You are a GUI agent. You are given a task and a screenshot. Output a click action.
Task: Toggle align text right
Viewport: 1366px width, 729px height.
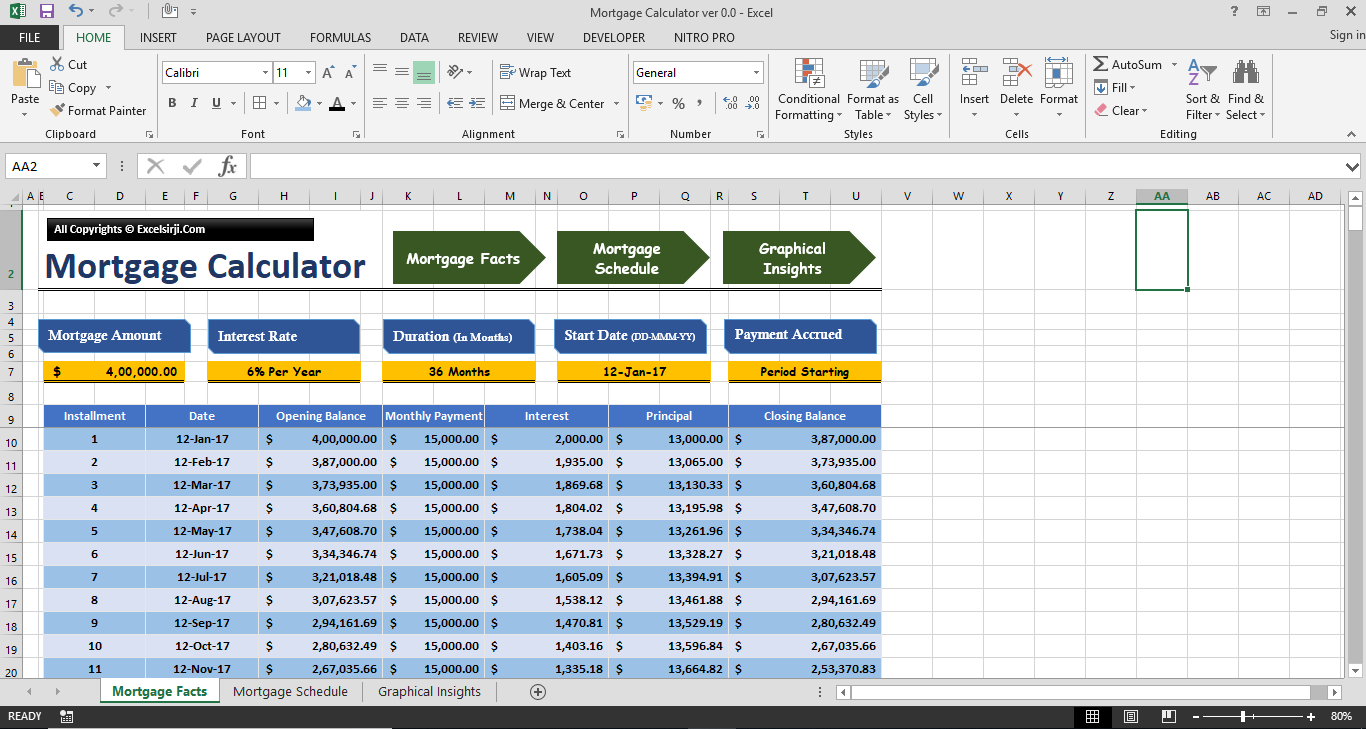coord(424,103)
